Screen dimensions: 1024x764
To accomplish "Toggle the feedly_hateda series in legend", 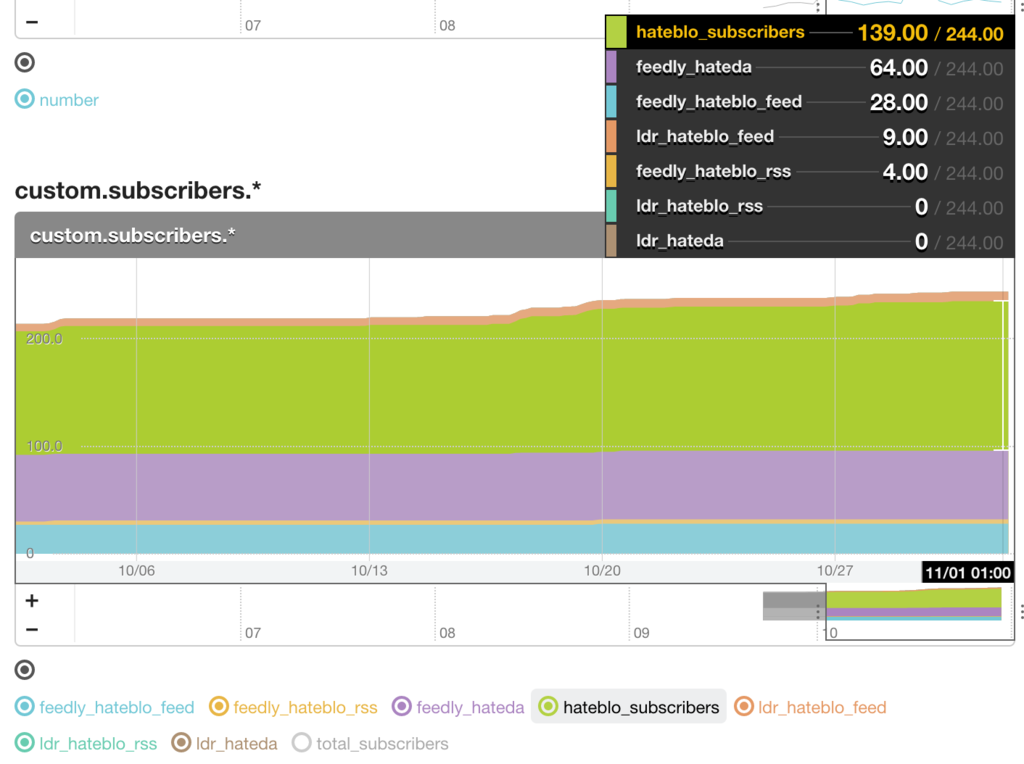I will coord(458,707).
